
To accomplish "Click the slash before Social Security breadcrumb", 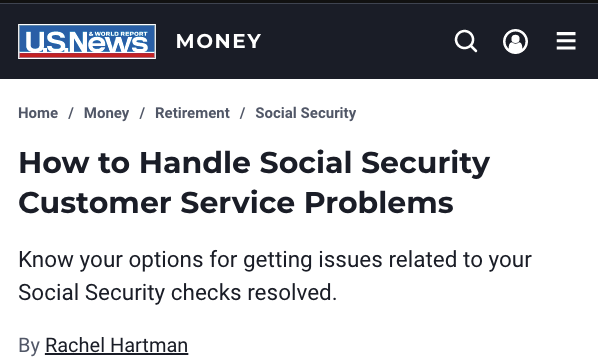I will click(x=242, y=113).
